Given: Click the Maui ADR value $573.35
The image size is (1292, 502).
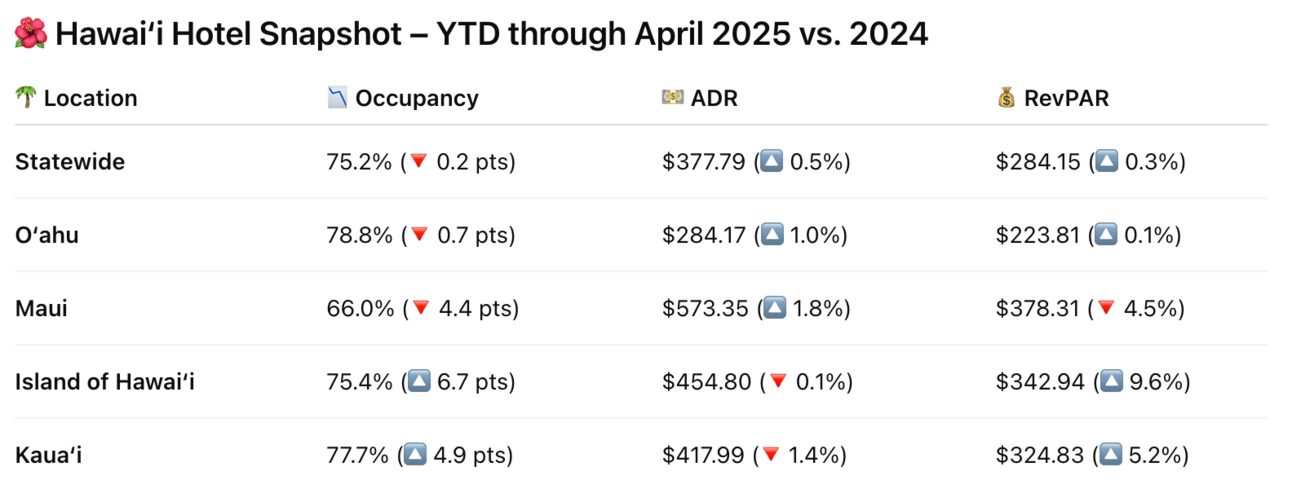Looking at the screenshot, I should [x=705, y=309].
